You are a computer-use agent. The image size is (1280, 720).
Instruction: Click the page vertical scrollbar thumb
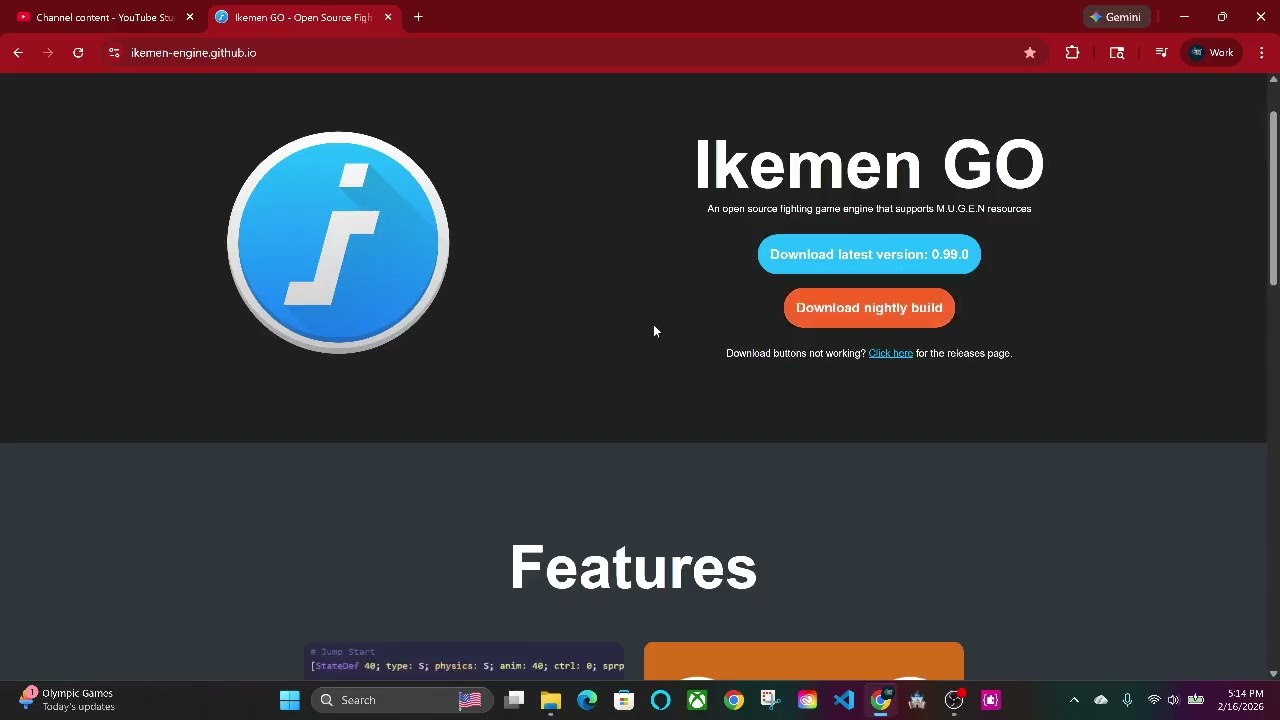coord(1273,198)
